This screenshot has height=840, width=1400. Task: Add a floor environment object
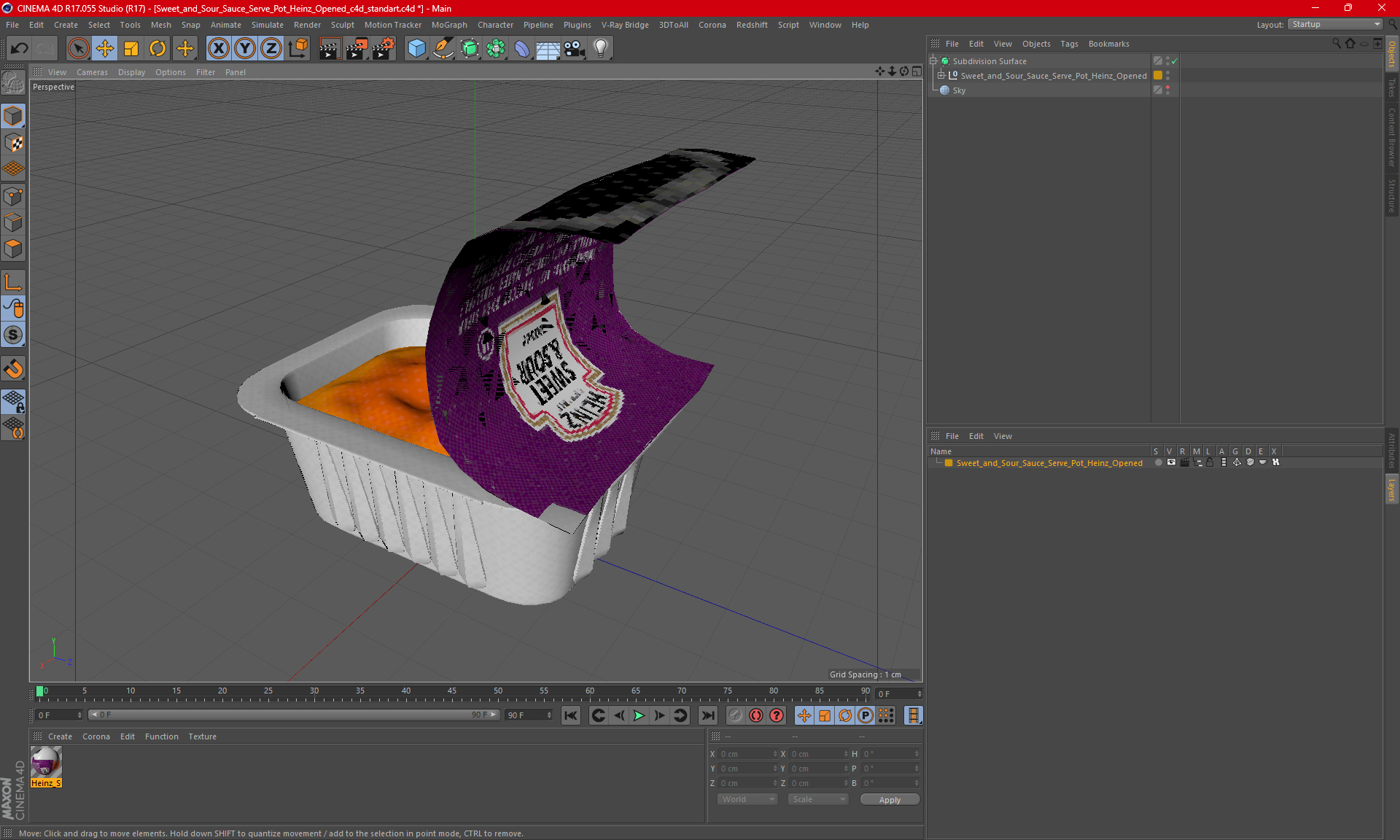[548, 49]
